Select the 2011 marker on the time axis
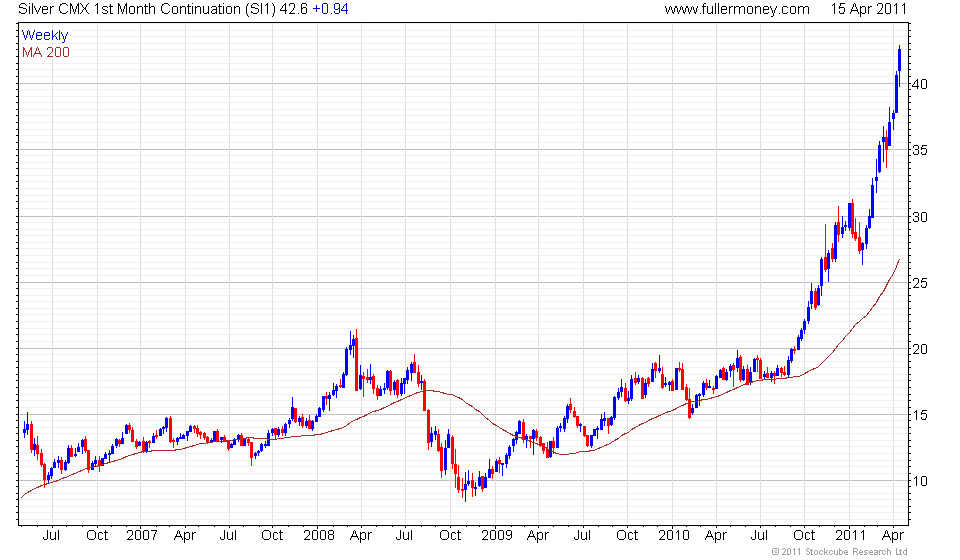 [x=849, y=535]
